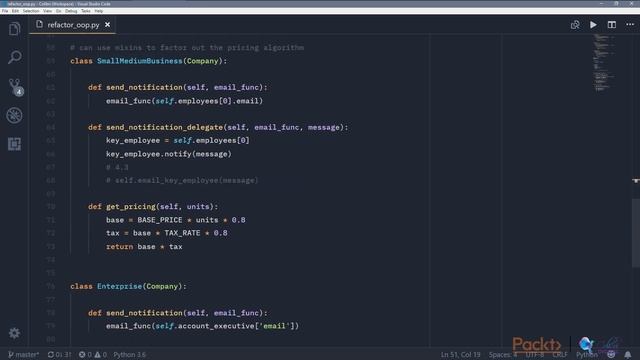Select the refactor_oop.py editor tab
This screenshot has height=360, width=640.
pos(73,25)
